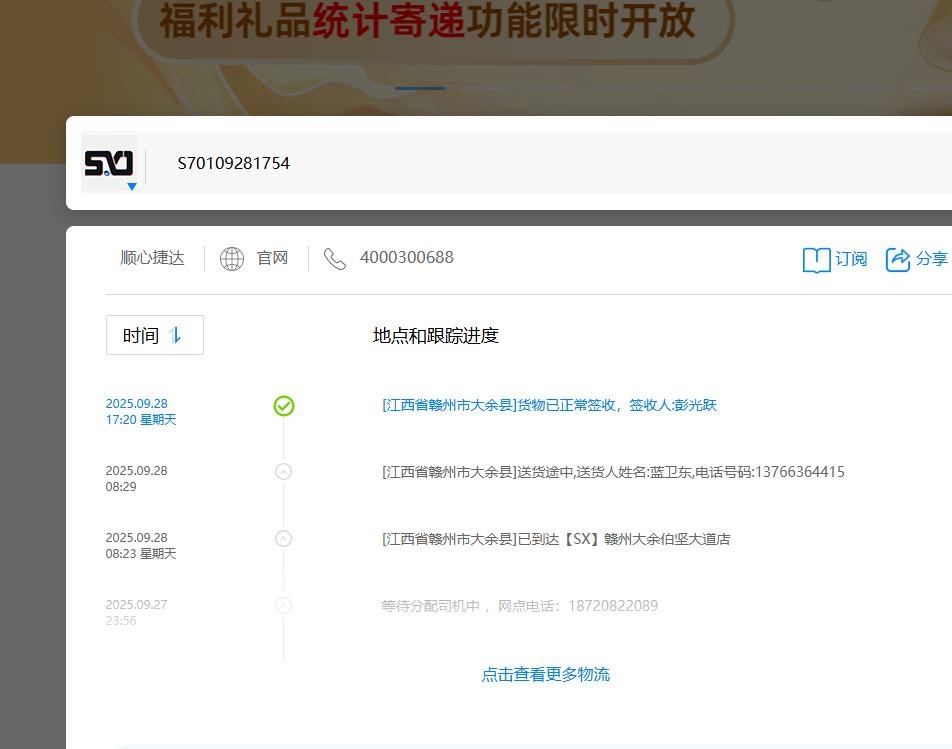Viewport: 952px width, 749px height.
Task: Toggle the 时间 sort order button
Action: [x=155, y=335]
